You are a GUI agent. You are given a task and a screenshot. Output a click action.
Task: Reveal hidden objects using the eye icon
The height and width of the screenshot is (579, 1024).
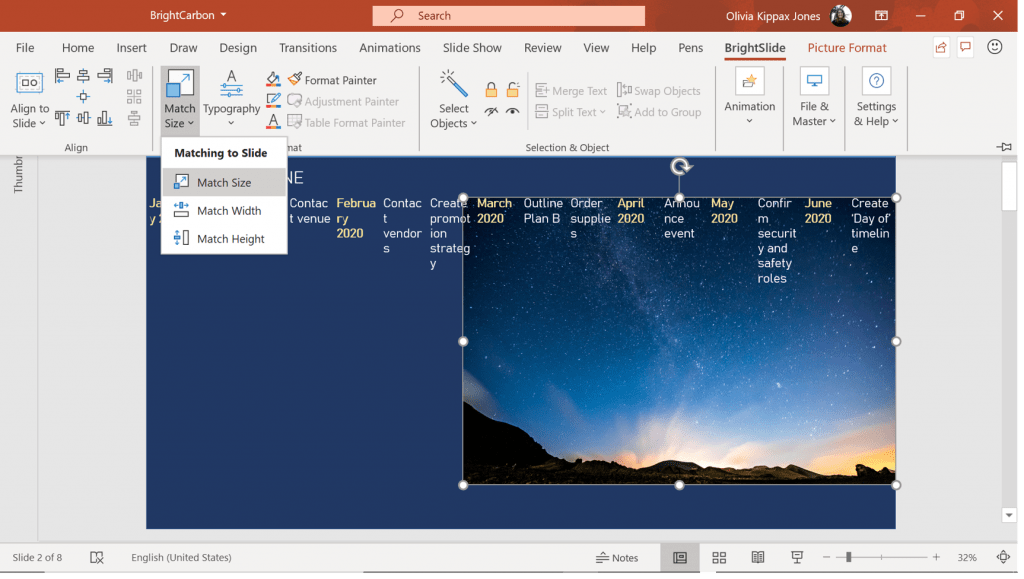click(513, 112)
